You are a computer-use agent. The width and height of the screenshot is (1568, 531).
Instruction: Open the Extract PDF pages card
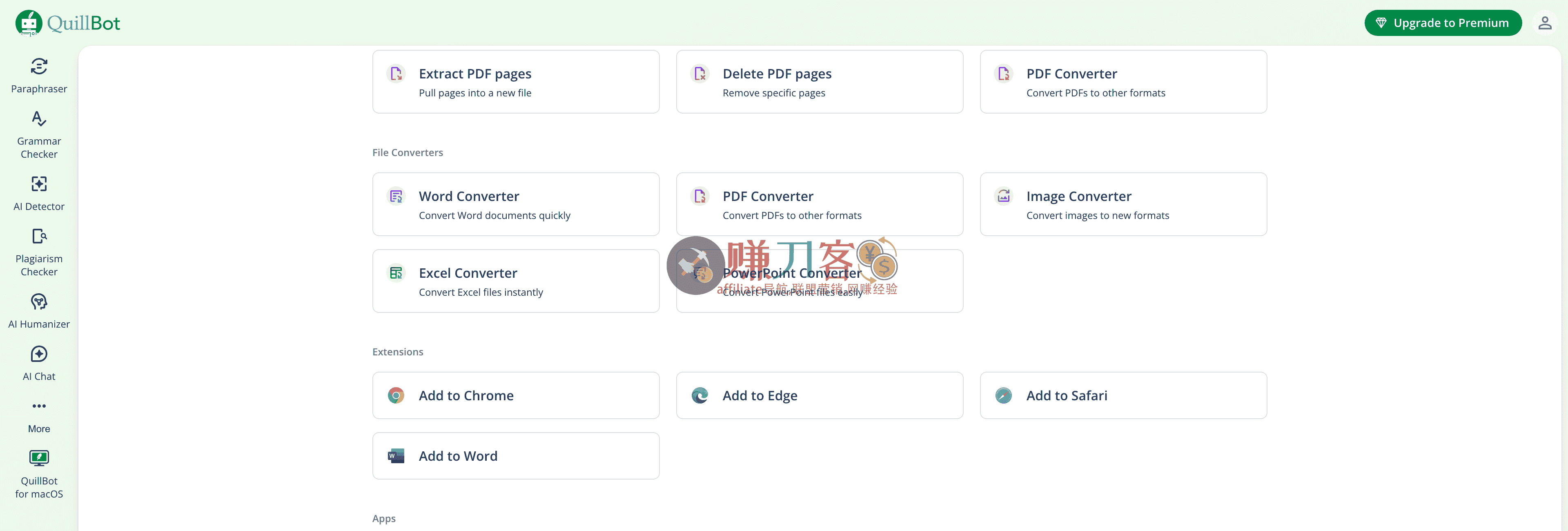pos(515,82)
